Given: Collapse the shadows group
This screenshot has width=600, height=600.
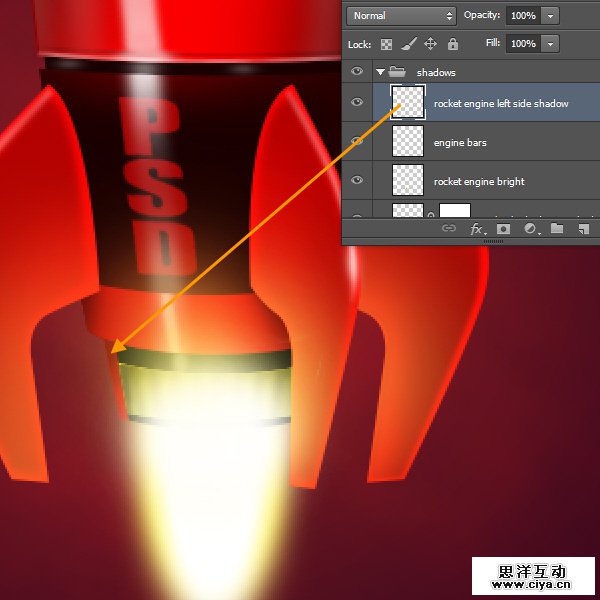Looking at the screenshot, I should point(380,72).
